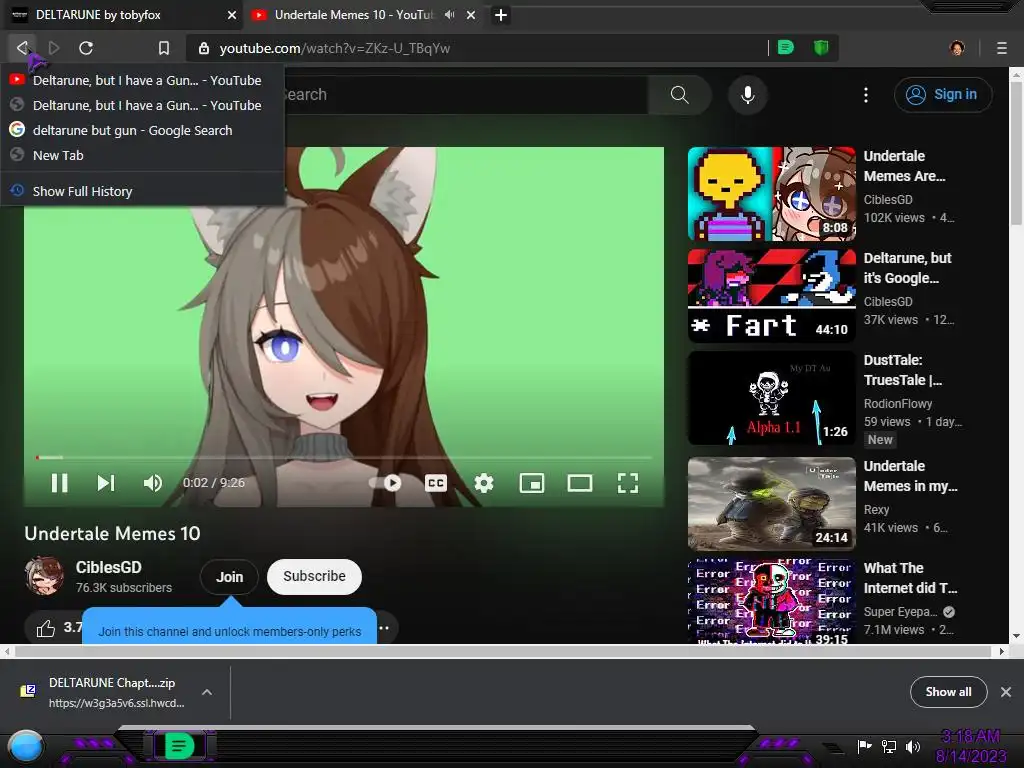The width and height of the screenshot is (1024, 768).
Task: Click Show all downloads button
Action: [x=948, y=692]
